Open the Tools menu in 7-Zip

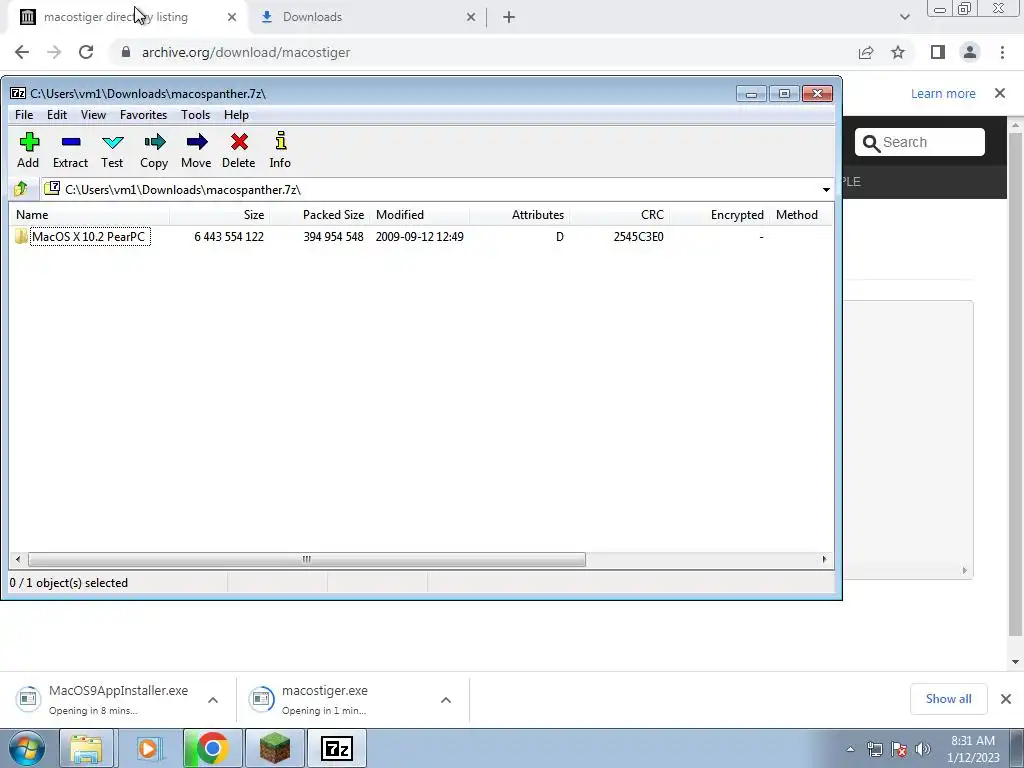(195, 115)
